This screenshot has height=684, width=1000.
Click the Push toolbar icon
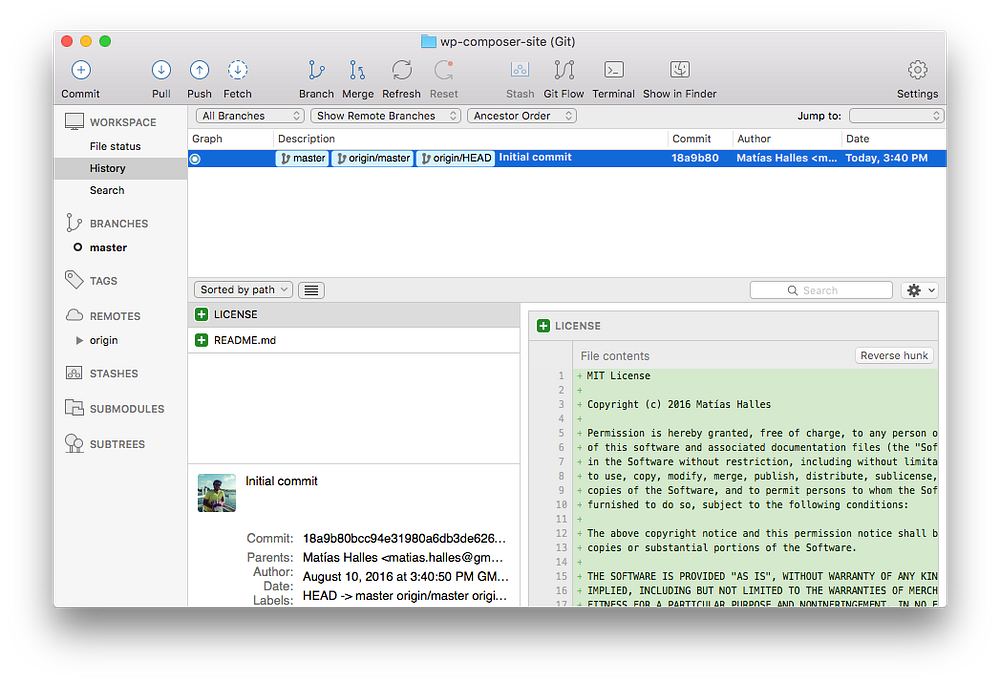click(x=200, y=70)
